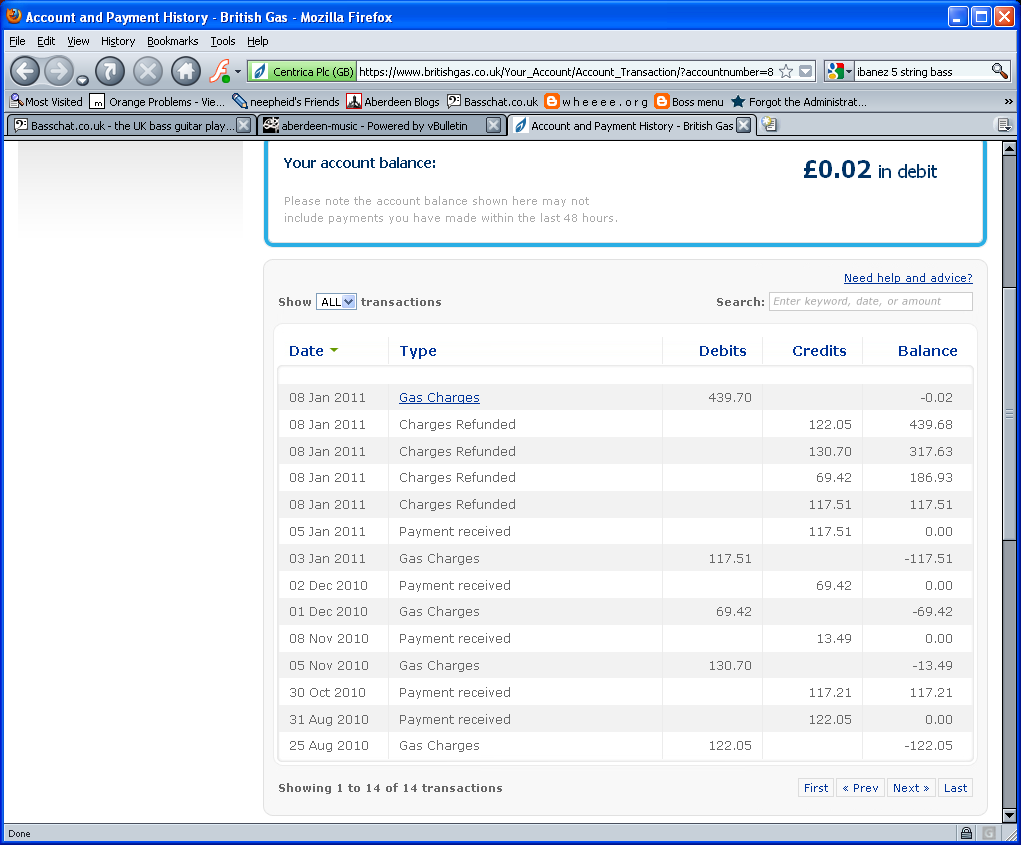Open the Basschat.co.uk bookmark
Screen dimensions: 1021x845
tap(492, 102)
